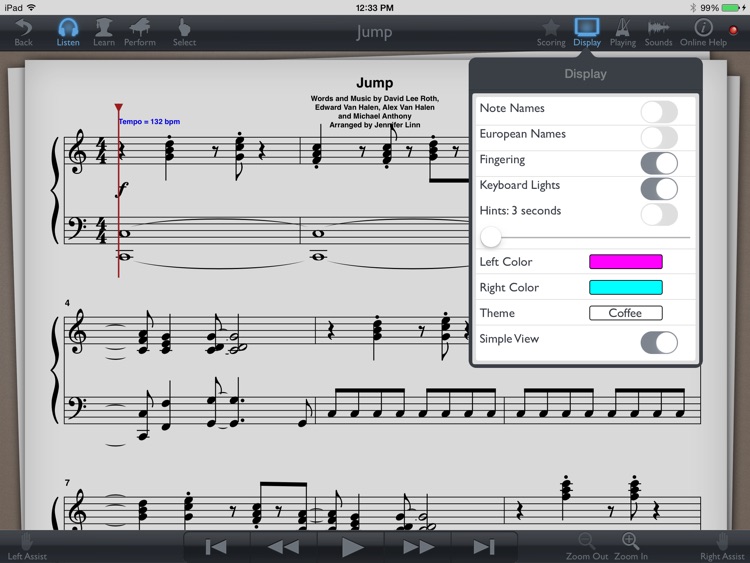
Task: Click 'Arranged by Jennifer Linn' credit
Action: [375, 125]
